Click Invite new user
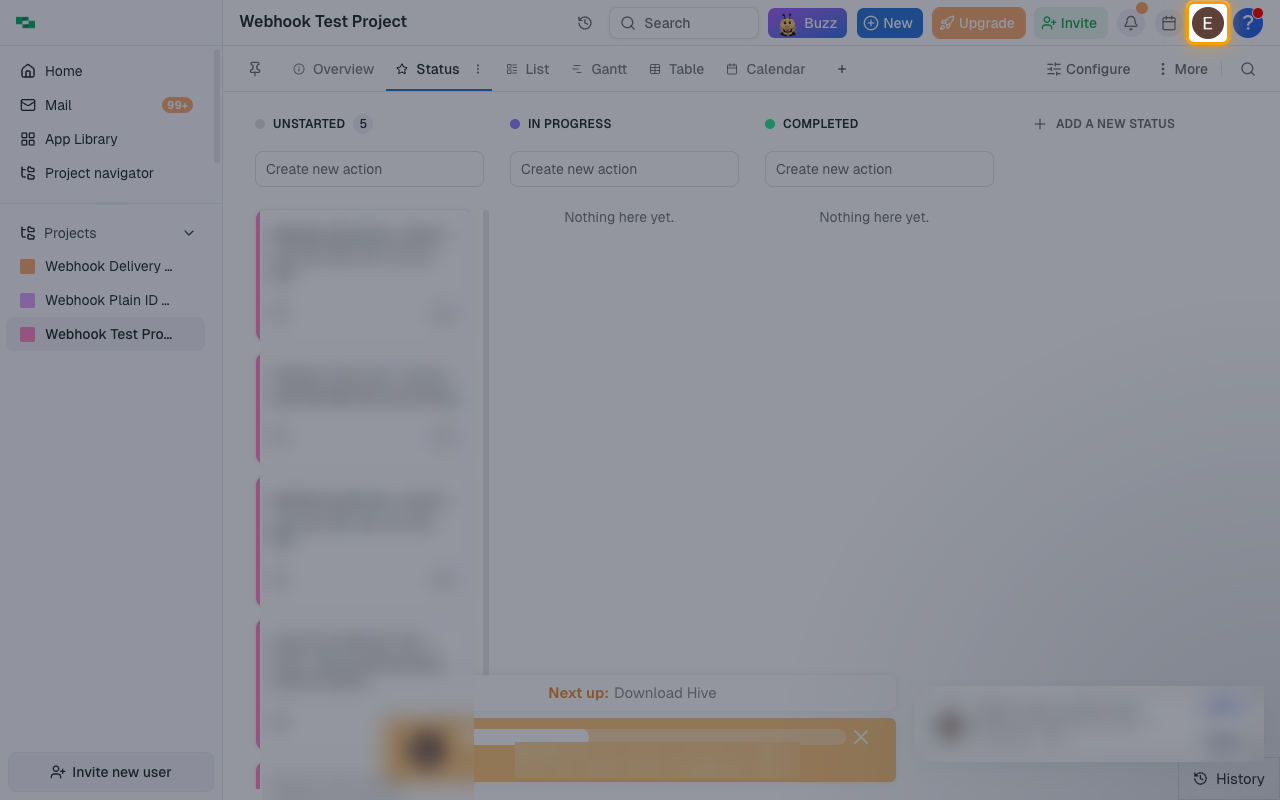Screen dimensions: 1280x800 click(111, 772)
